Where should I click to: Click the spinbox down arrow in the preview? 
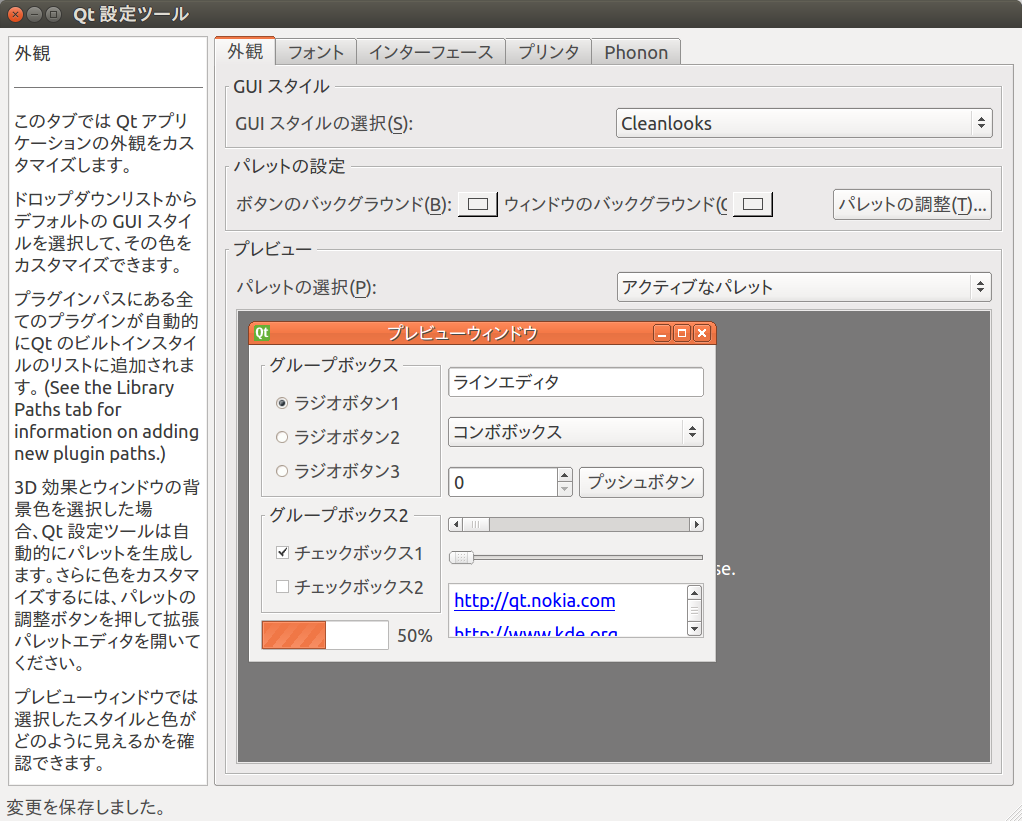(562, 488)
